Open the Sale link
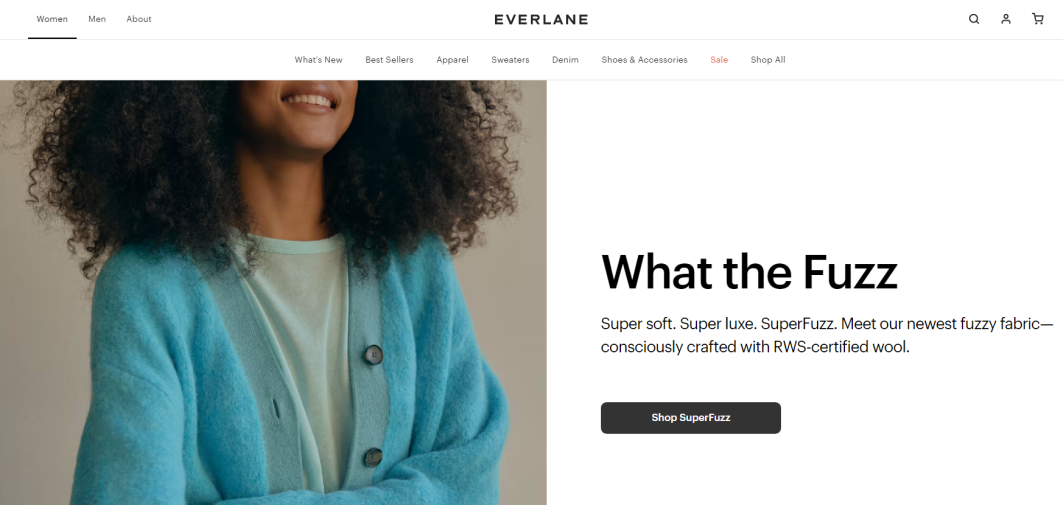Viewport: 1063px width, 505px height. tap(719, 60)
